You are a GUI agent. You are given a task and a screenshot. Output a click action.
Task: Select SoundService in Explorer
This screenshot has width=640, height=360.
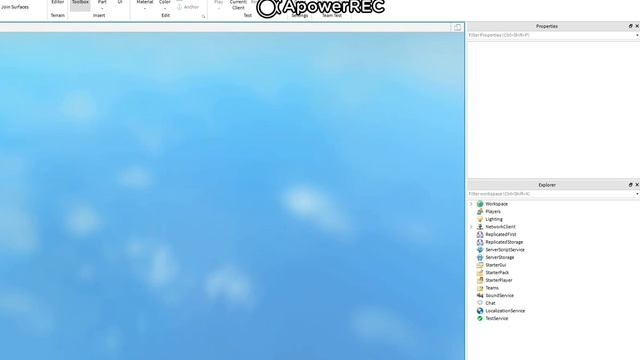click(x=500, y=295)
